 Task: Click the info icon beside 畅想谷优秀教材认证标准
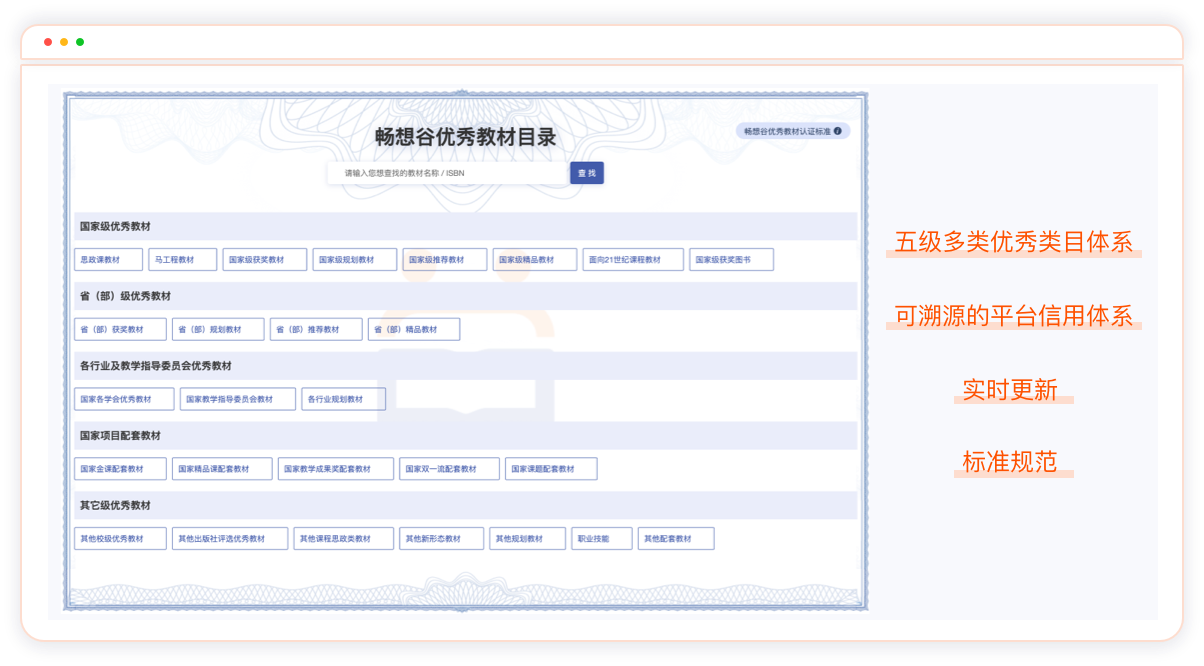pos(838,131)
